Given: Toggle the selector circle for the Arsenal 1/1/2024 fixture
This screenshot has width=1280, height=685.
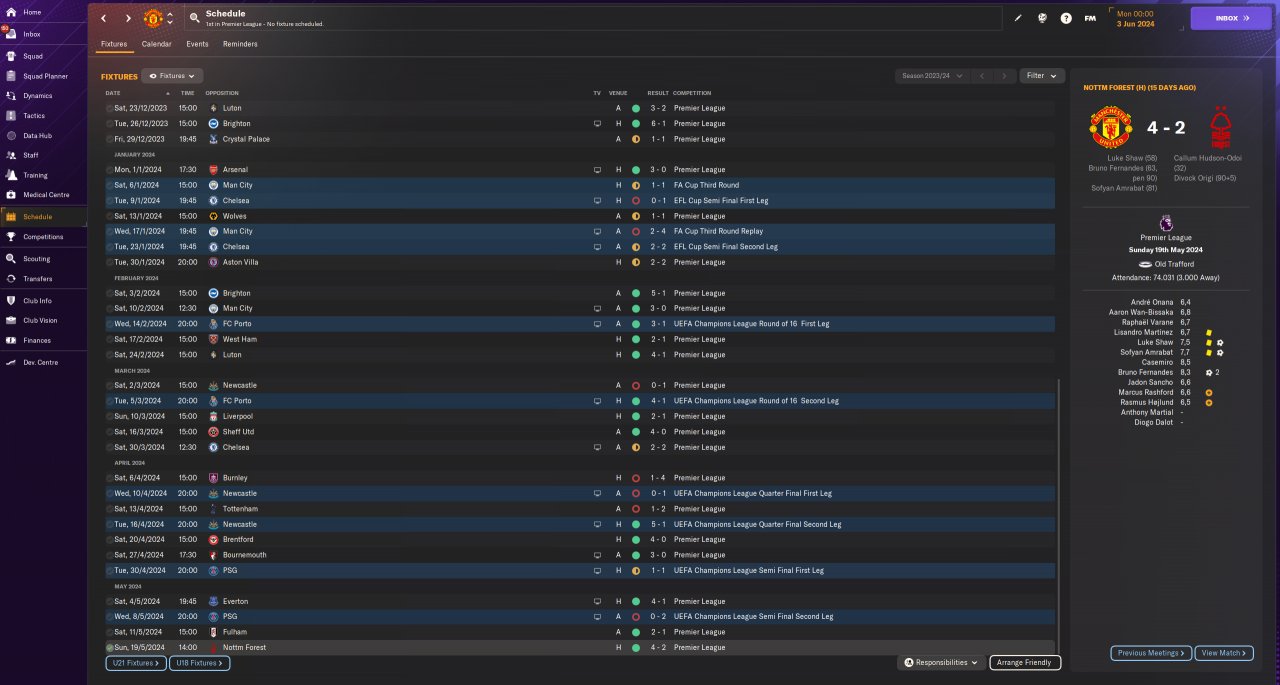Looking at the screenshot, I should click(x=109, y=170).
